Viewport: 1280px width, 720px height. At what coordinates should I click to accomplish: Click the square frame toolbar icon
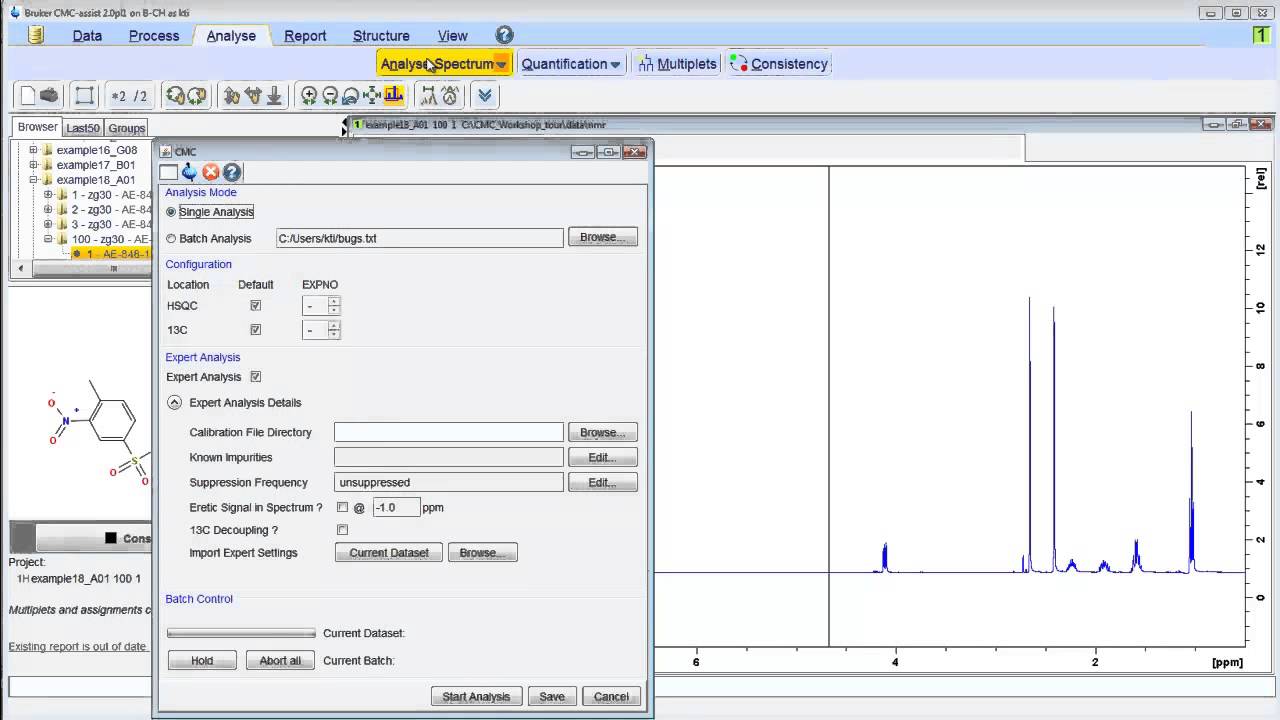pos(85,96)
